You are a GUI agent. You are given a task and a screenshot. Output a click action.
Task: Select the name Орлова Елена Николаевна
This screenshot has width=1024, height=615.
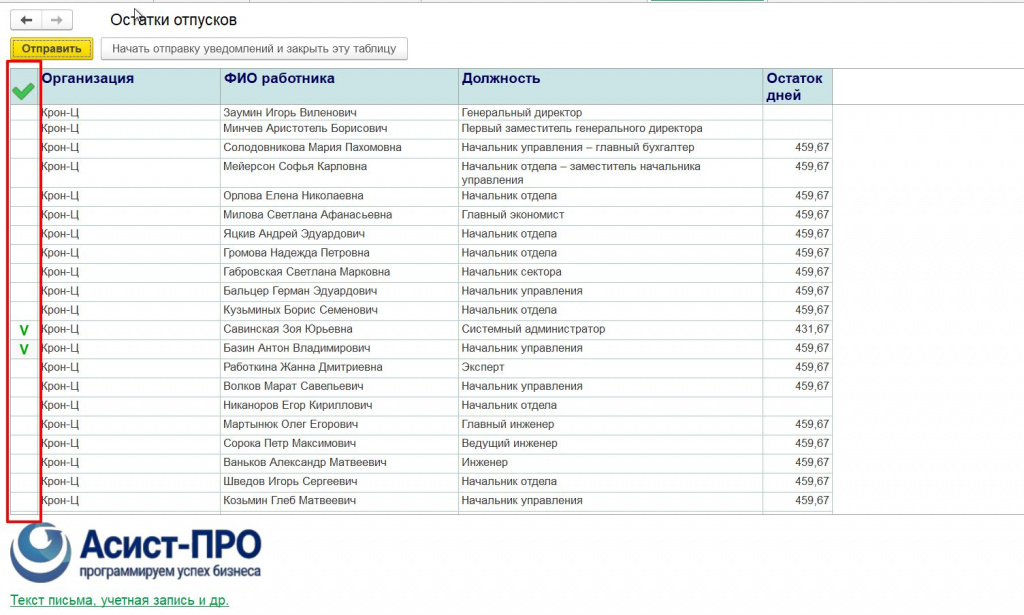pyautogui.click(x=293, y=196)
